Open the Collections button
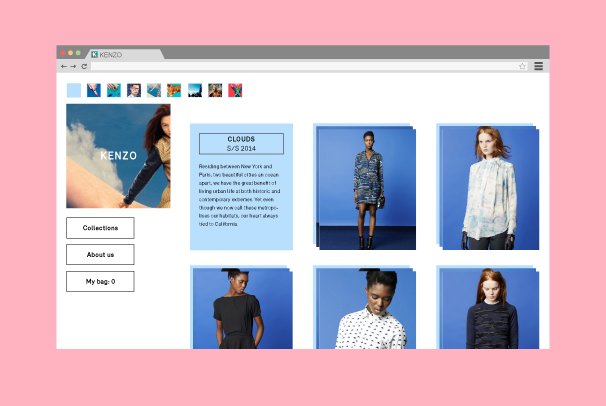Screen dimensions: 606x406 click(x=100, y=228)
